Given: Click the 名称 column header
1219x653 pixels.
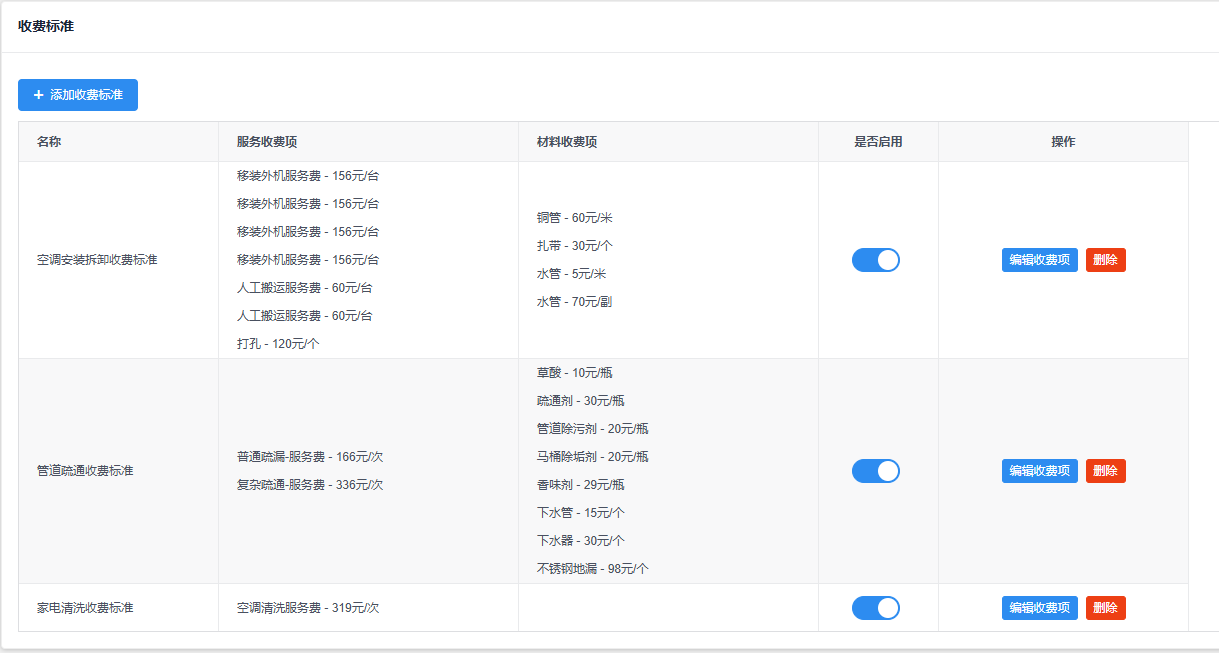Looking at the screenshot, I should tap(49, 142).
